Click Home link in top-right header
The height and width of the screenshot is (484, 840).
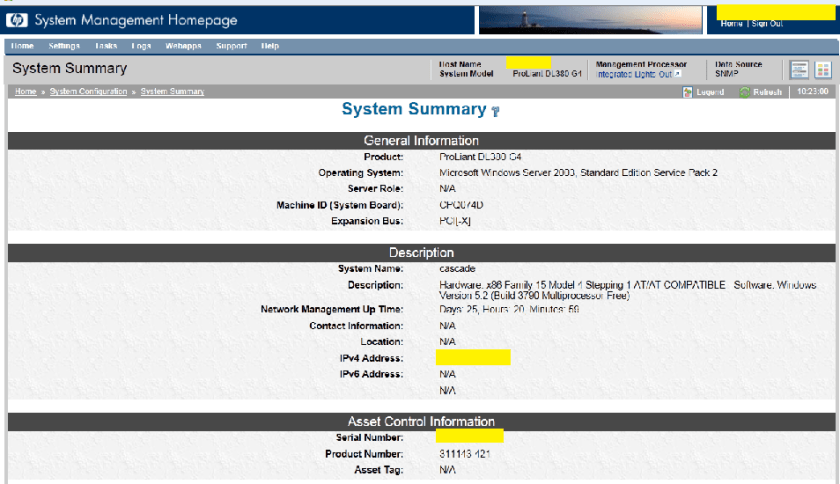(731, 24)
